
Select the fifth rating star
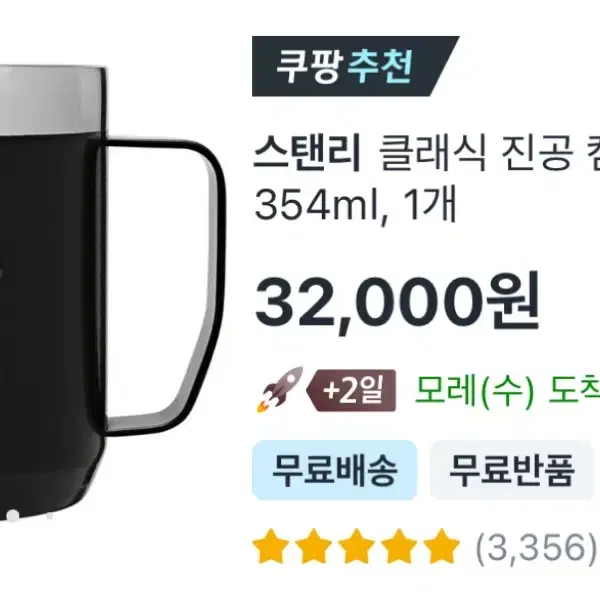pos(442,546)
